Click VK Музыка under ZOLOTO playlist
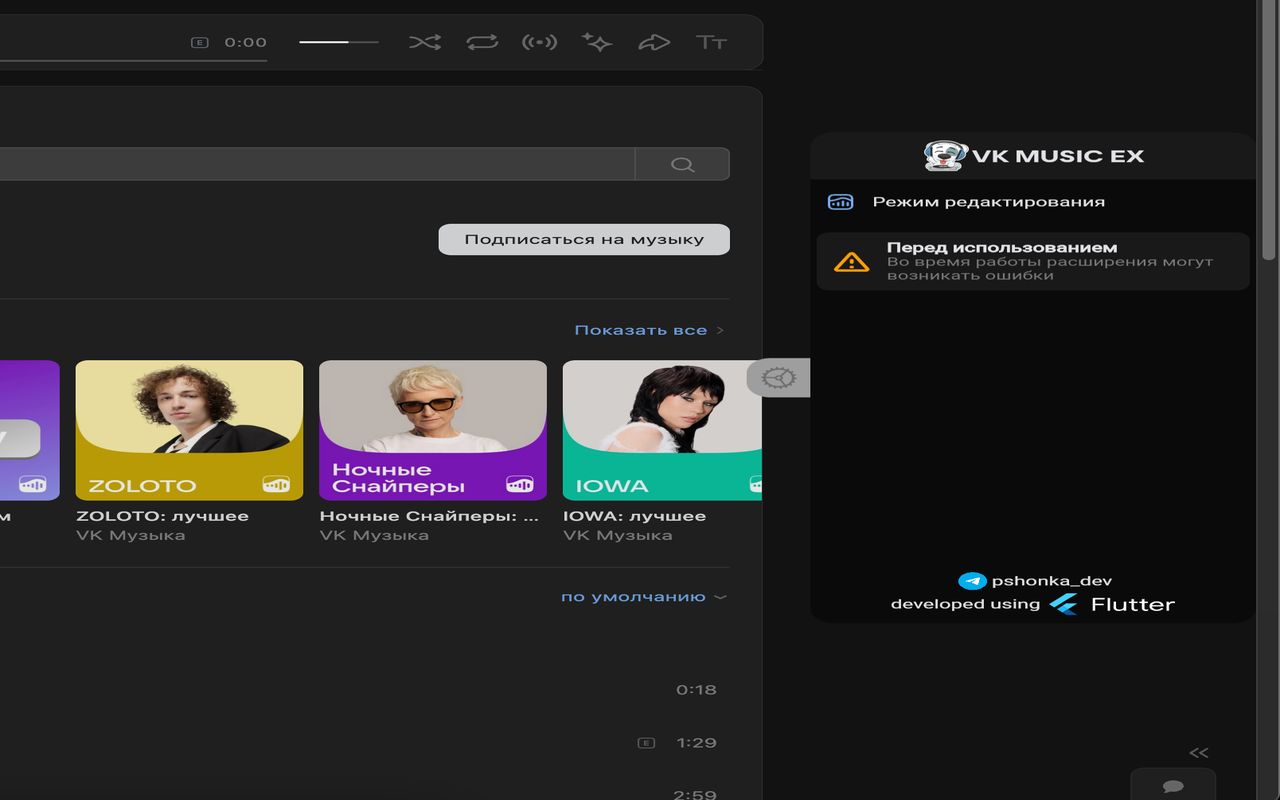This screenshot has width=1280, height=800. click(130, 535)
